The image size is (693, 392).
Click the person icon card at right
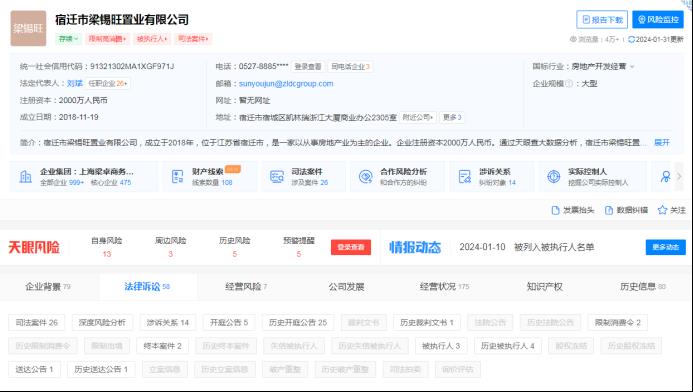pyautogui.click(x=665, y=177)
